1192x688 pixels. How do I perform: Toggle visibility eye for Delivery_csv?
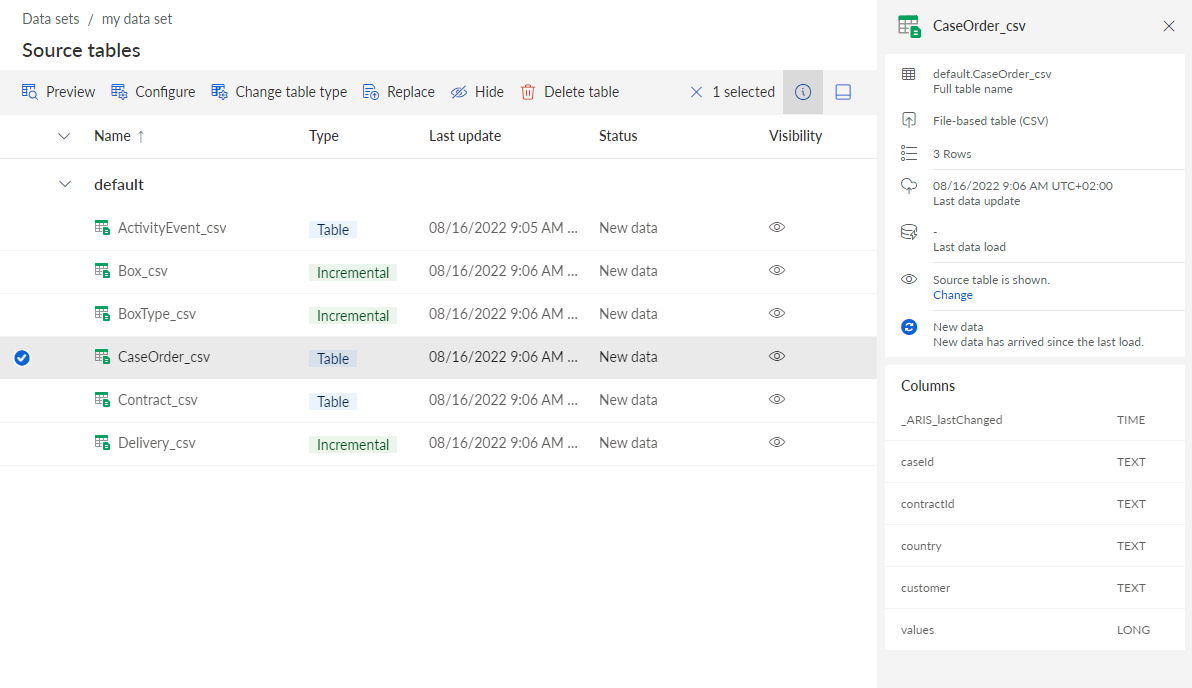point(776,442)
